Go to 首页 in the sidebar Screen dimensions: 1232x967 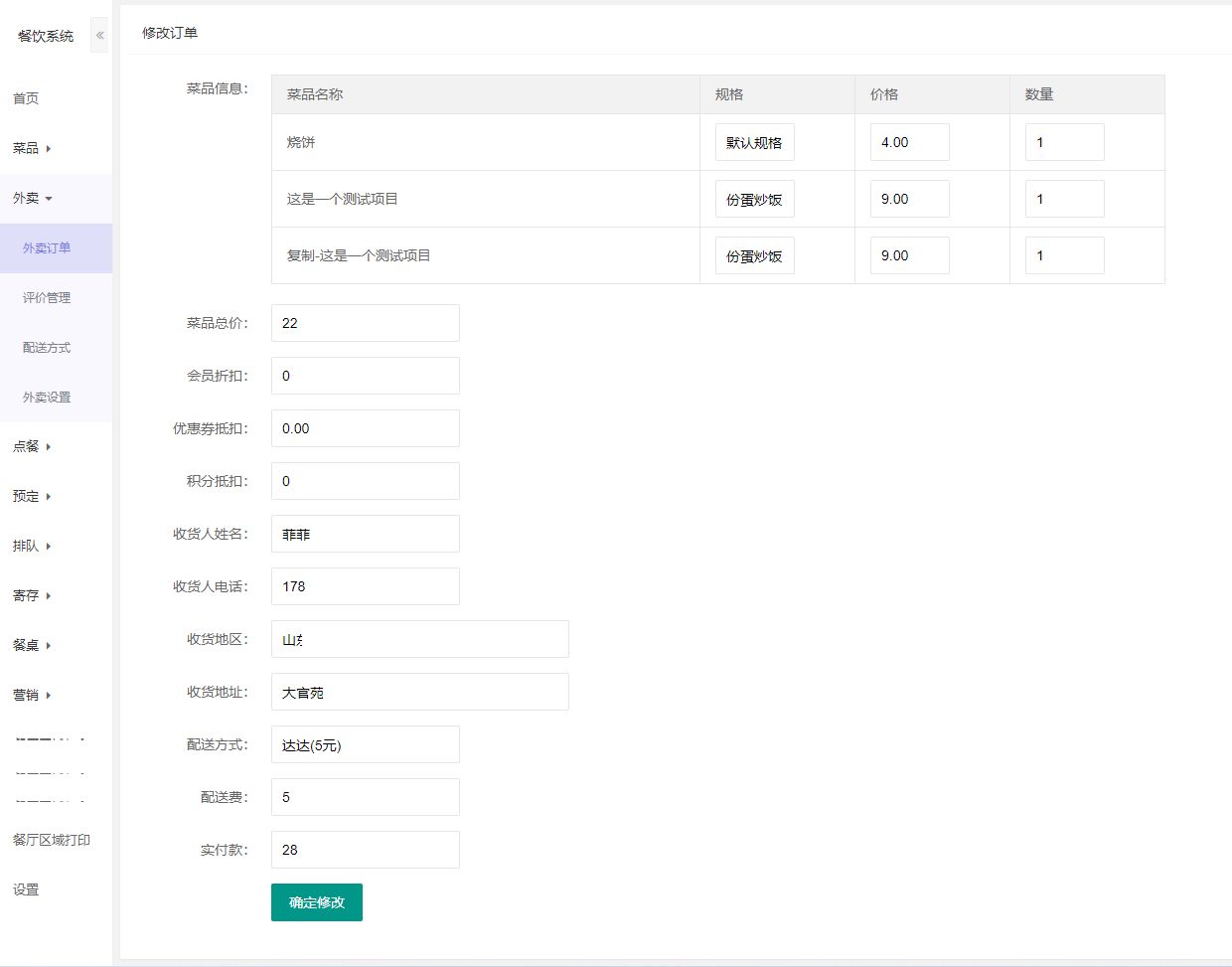click(26, 98)
